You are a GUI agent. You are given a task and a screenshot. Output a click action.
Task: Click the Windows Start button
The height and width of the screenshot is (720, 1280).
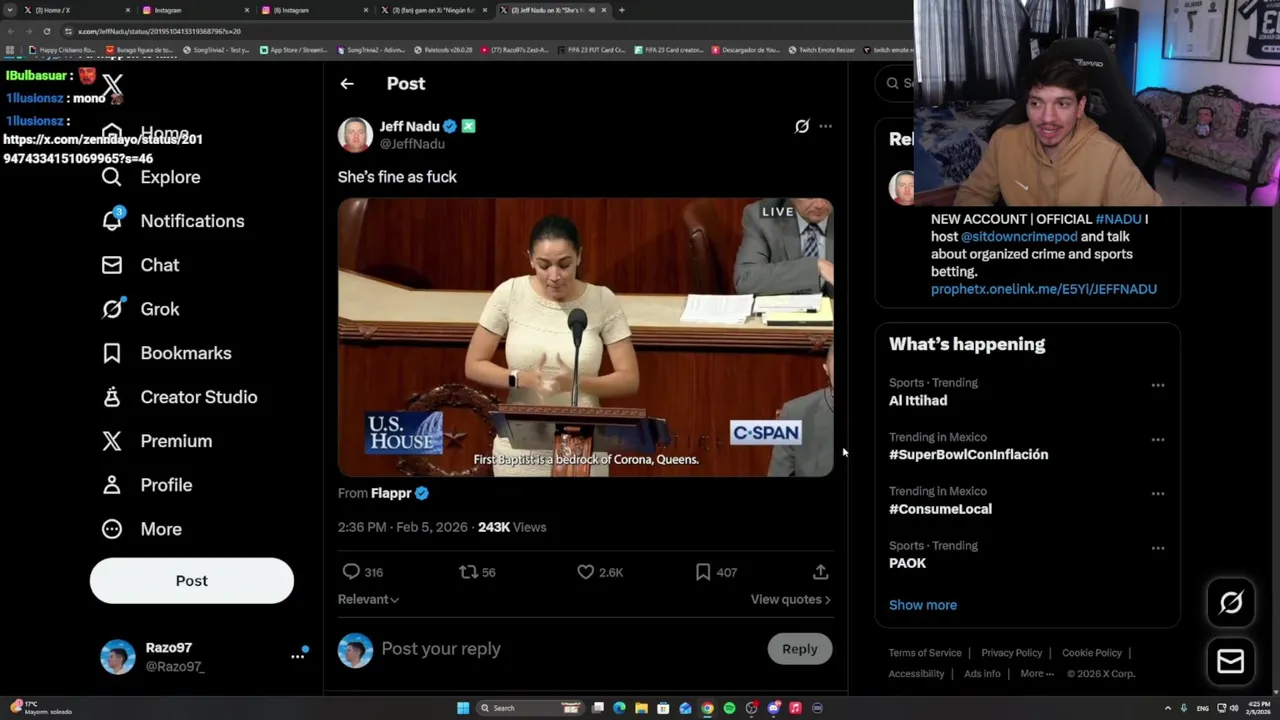click(x=463, y=708)
